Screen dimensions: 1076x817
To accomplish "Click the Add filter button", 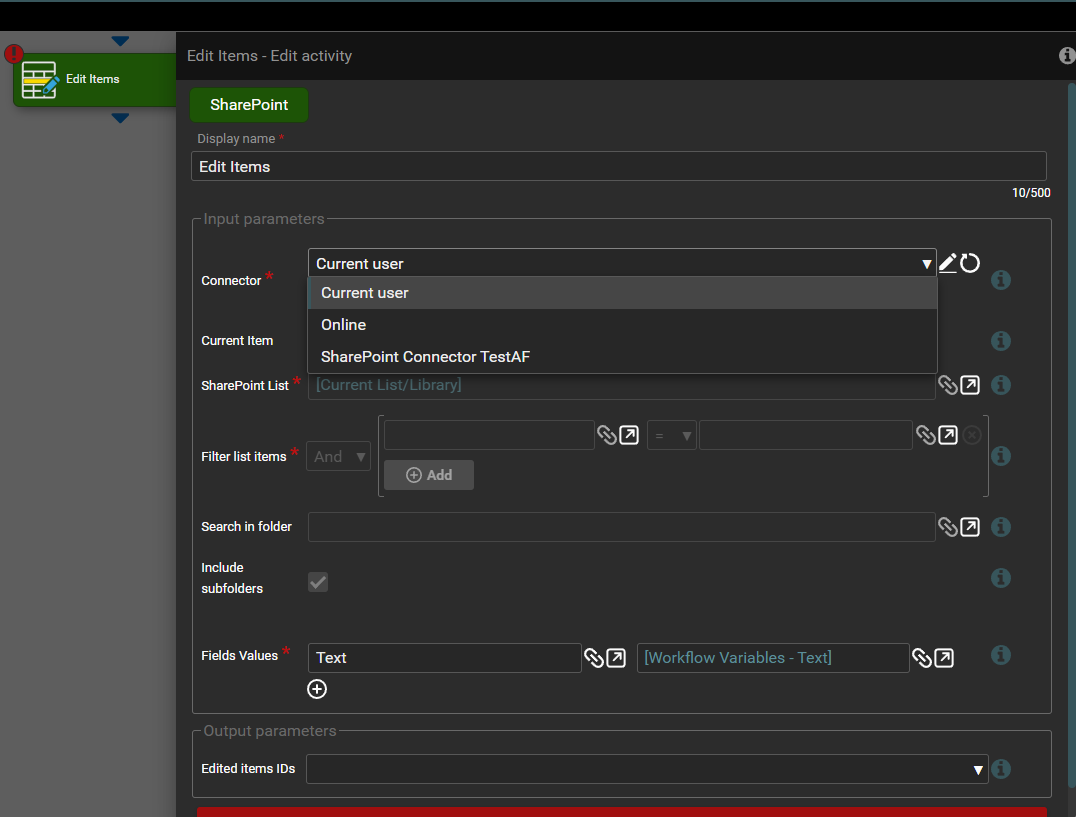I will point(429,475).
